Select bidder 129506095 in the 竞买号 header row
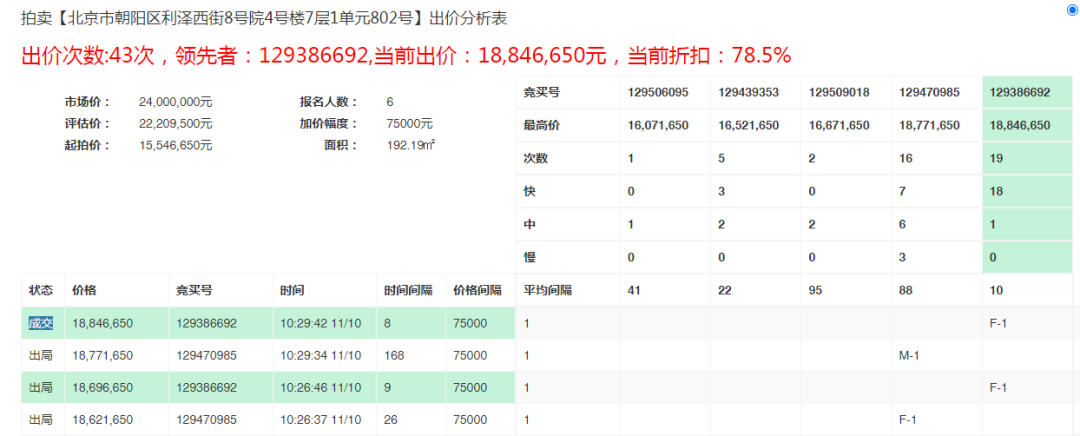 [658, 92]
